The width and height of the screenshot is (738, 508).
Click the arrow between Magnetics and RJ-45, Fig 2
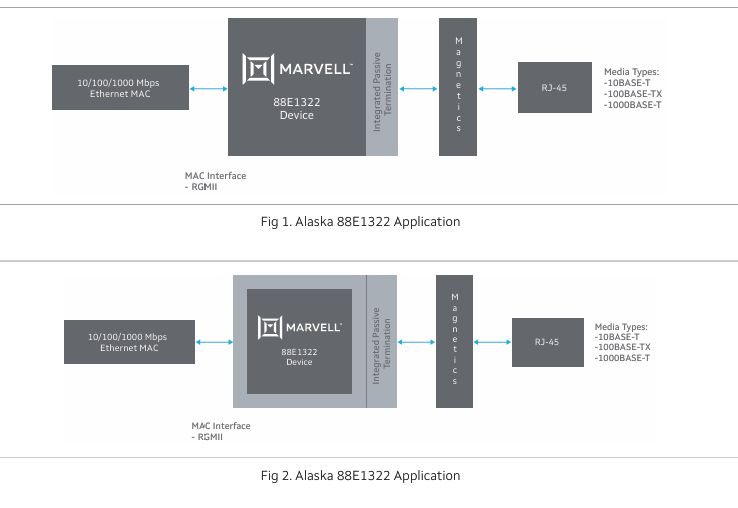click(x=492, y=343)
